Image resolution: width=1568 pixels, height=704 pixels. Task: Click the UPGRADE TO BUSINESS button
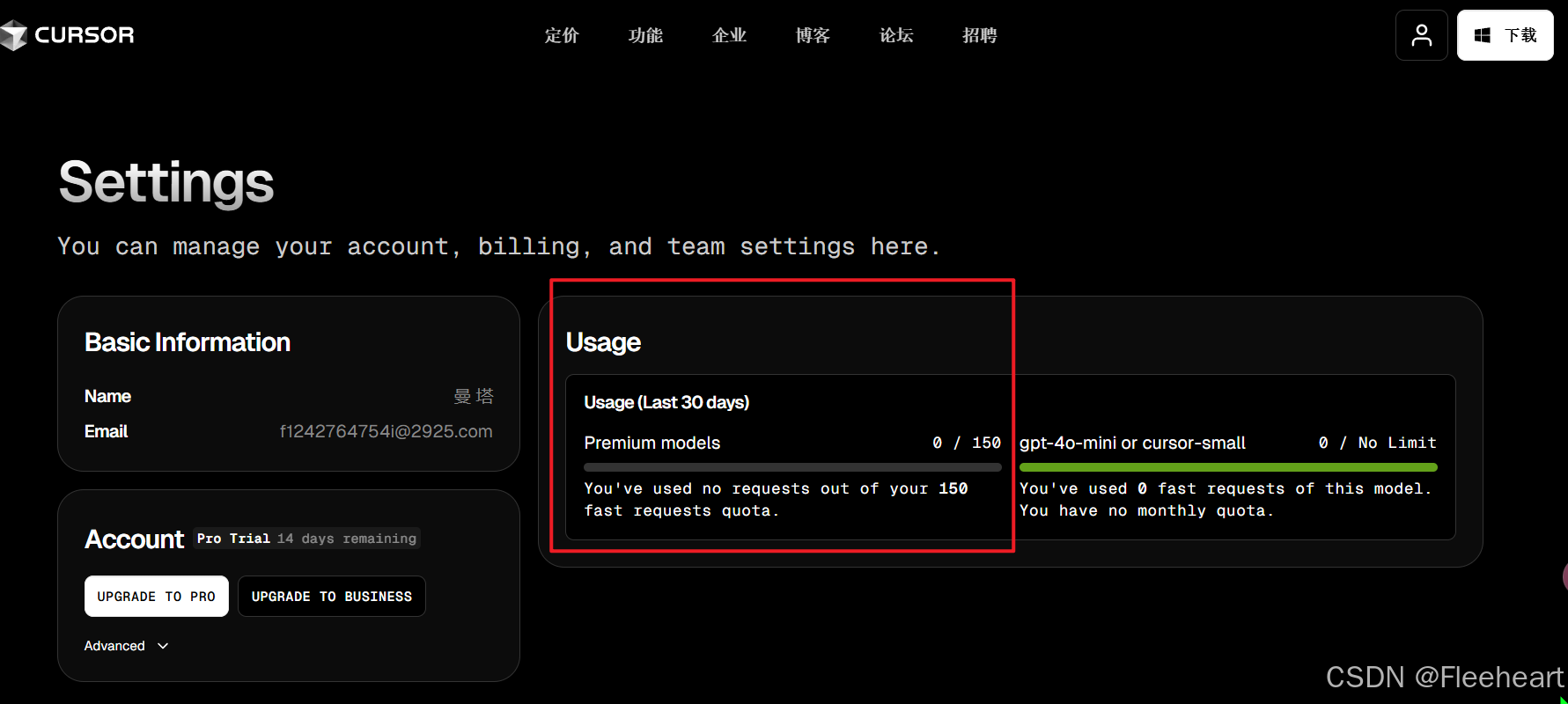coord(332,596)
